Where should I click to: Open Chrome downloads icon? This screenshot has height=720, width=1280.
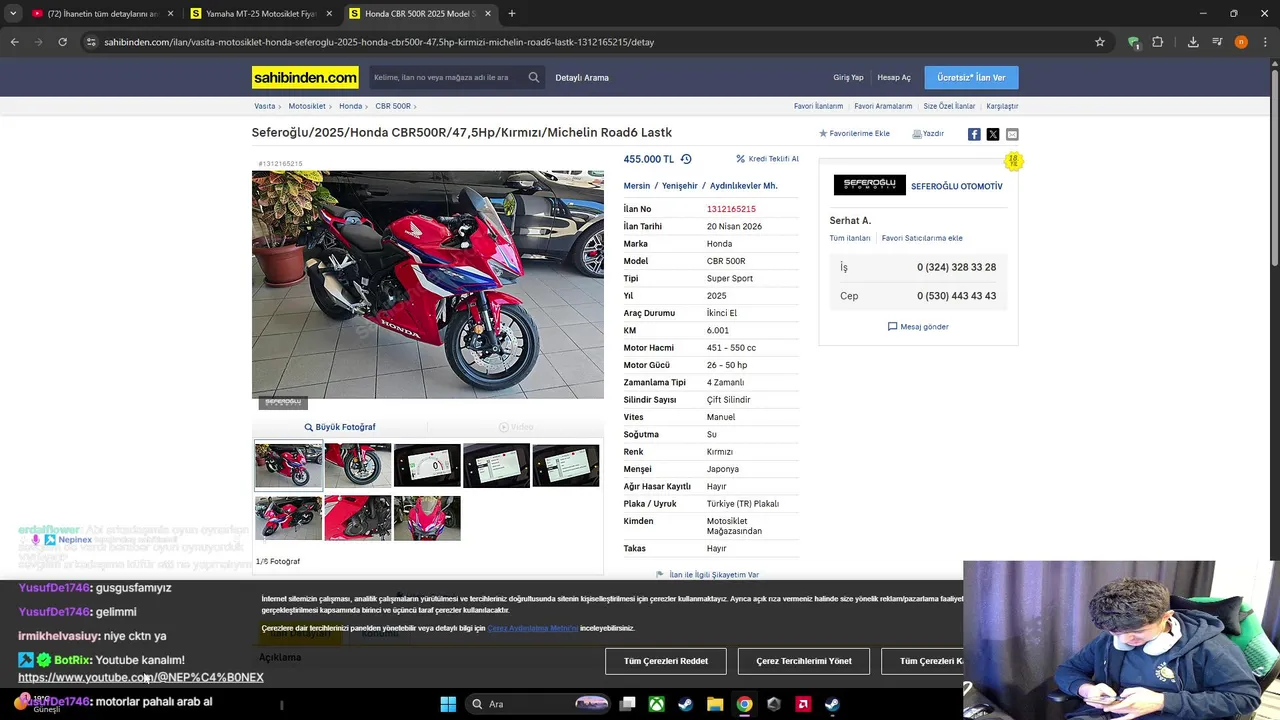click(x=1193, y=42)
